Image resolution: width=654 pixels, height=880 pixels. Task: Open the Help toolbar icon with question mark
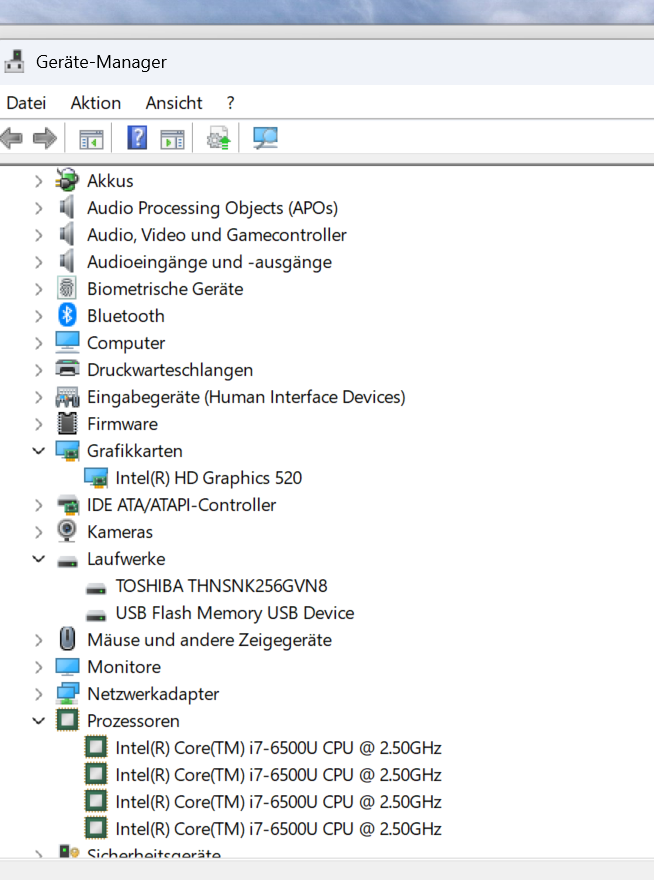137,138
